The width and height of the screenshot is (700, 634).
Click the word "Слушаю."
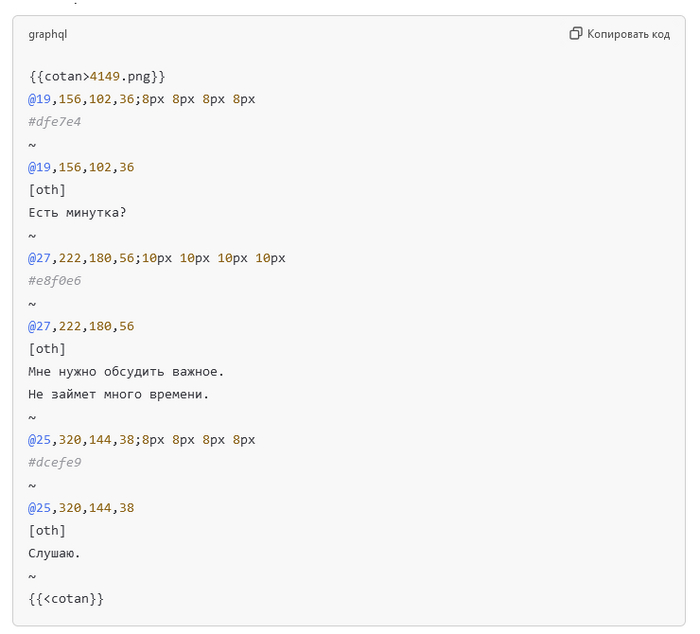[x=55, y=553]
